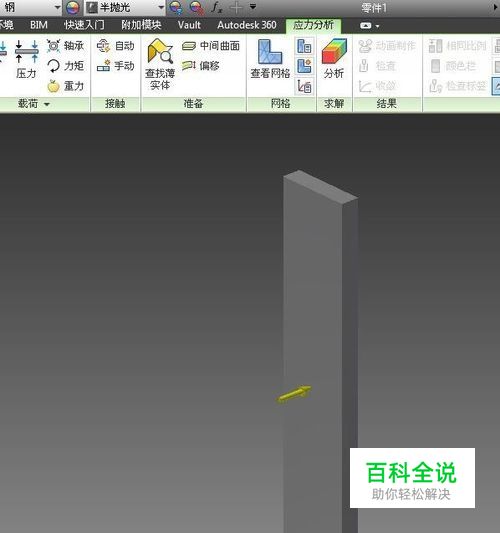Viewport: 500px width, 533px height.
Task: Select the 应力分析 tab
Action: [x=313, y=25]
